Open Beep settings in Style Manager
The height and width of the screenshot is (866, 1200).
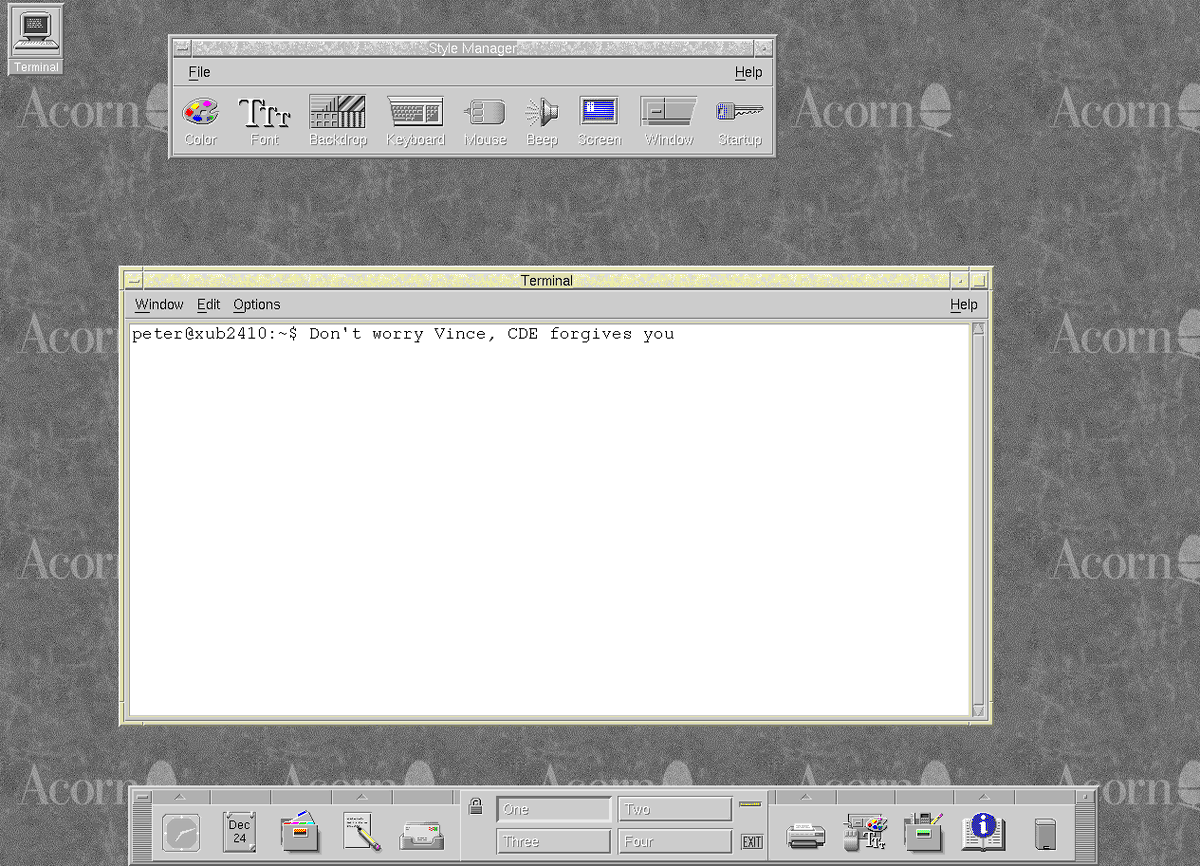coord(542,121)
